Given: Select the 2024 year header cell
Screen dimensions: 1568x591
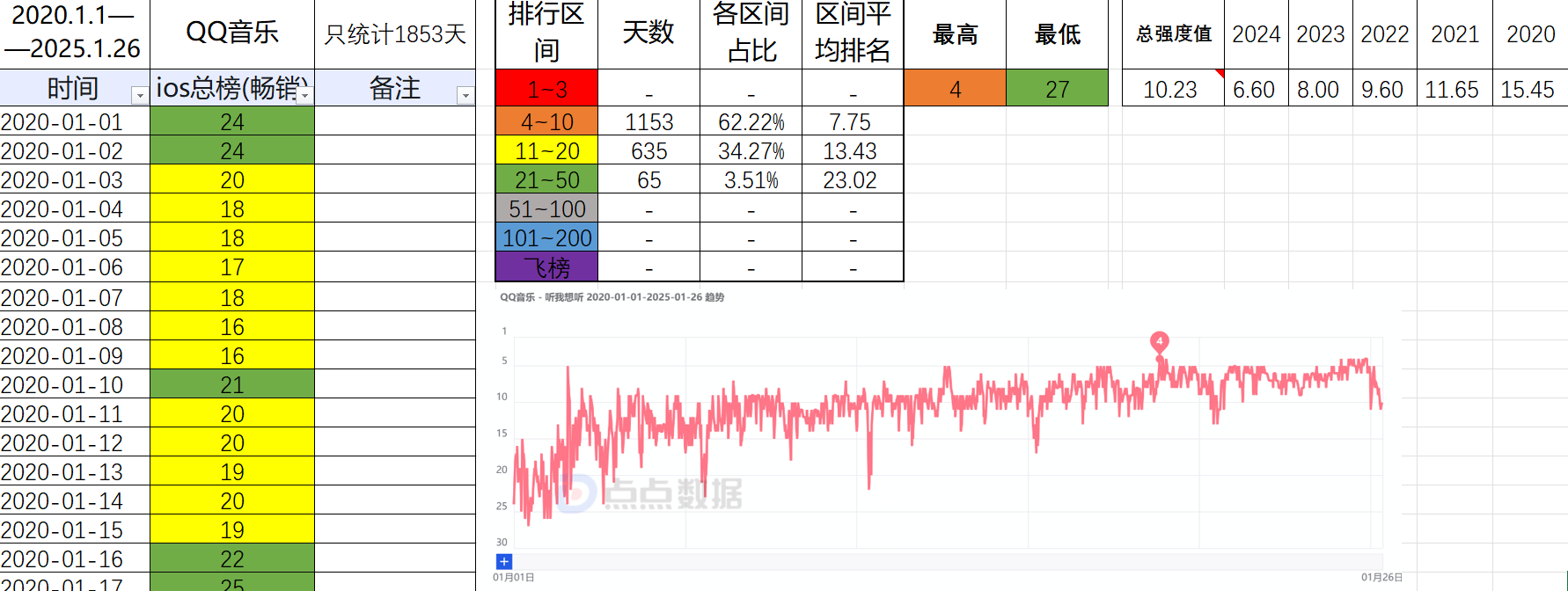Looking at the screenshot, I should click(1256, 34).
